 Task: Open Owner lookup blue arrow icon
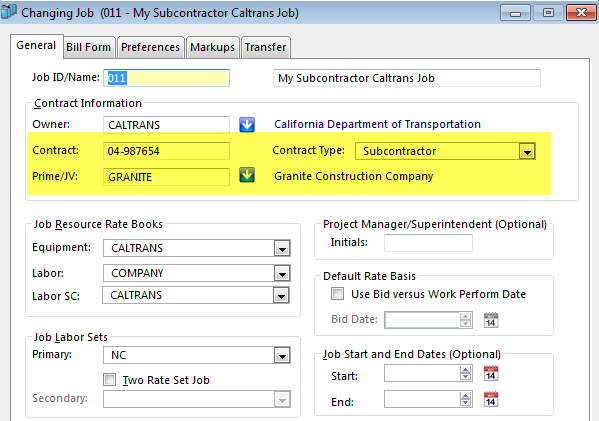click(x=247, y=125)
